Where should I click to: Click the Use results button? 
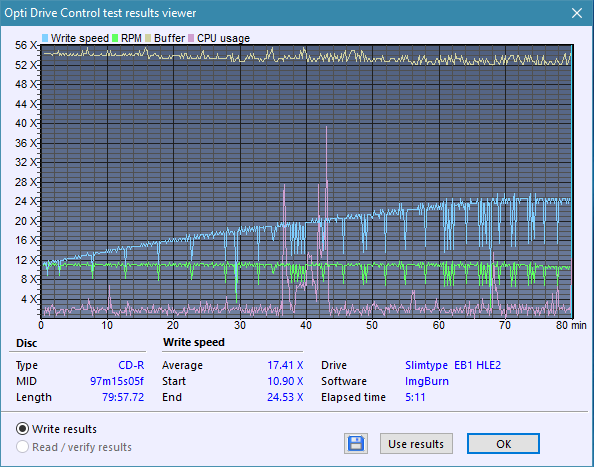coord(416,444)
